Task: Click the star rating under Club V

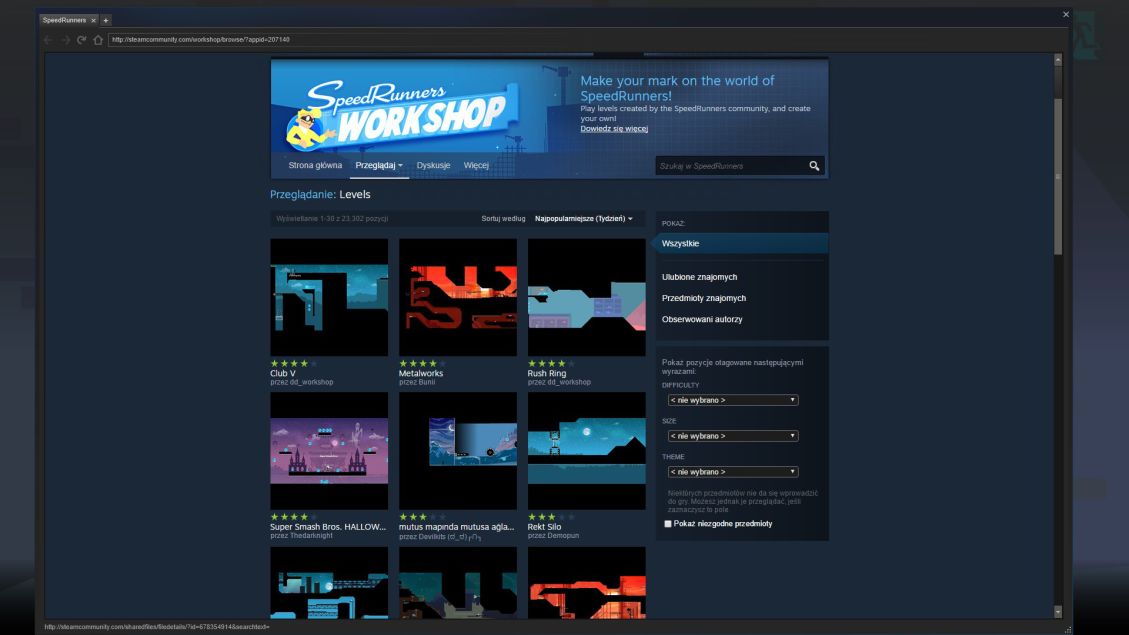Action: (x=294, y=364)
